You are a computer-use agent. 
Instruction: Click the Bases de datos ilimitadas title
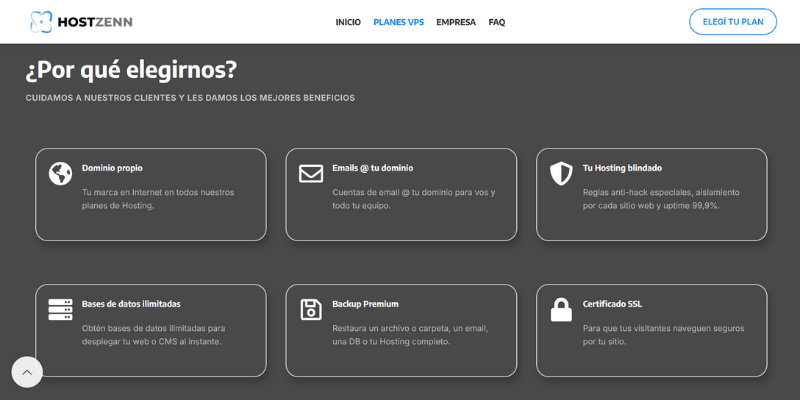click(131, 304)
